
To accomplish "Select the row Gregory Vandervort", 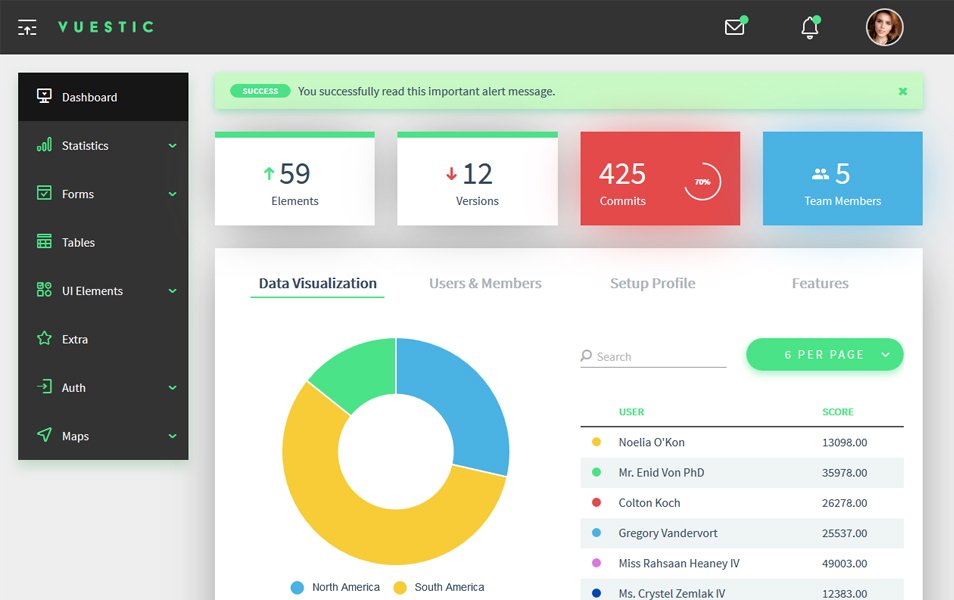I will 742,533.
